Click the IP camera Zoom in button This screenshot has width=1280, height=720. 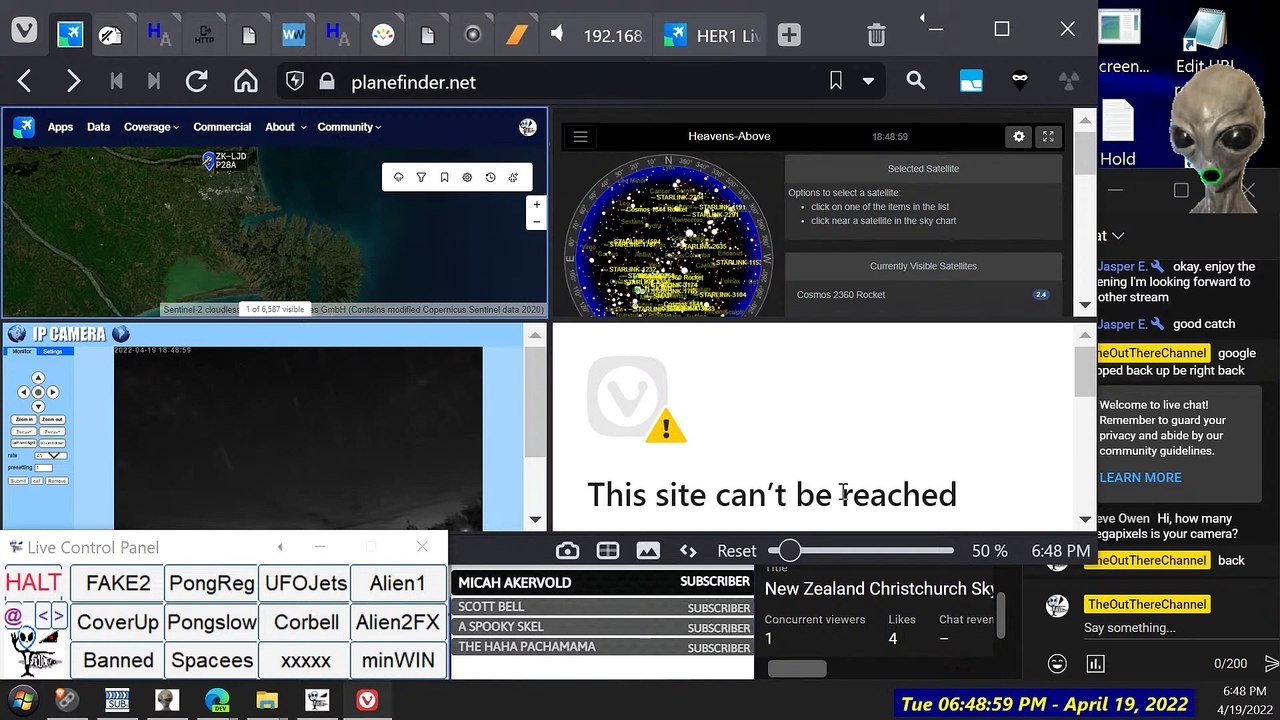pyautogui.click(x=23, y=420)
